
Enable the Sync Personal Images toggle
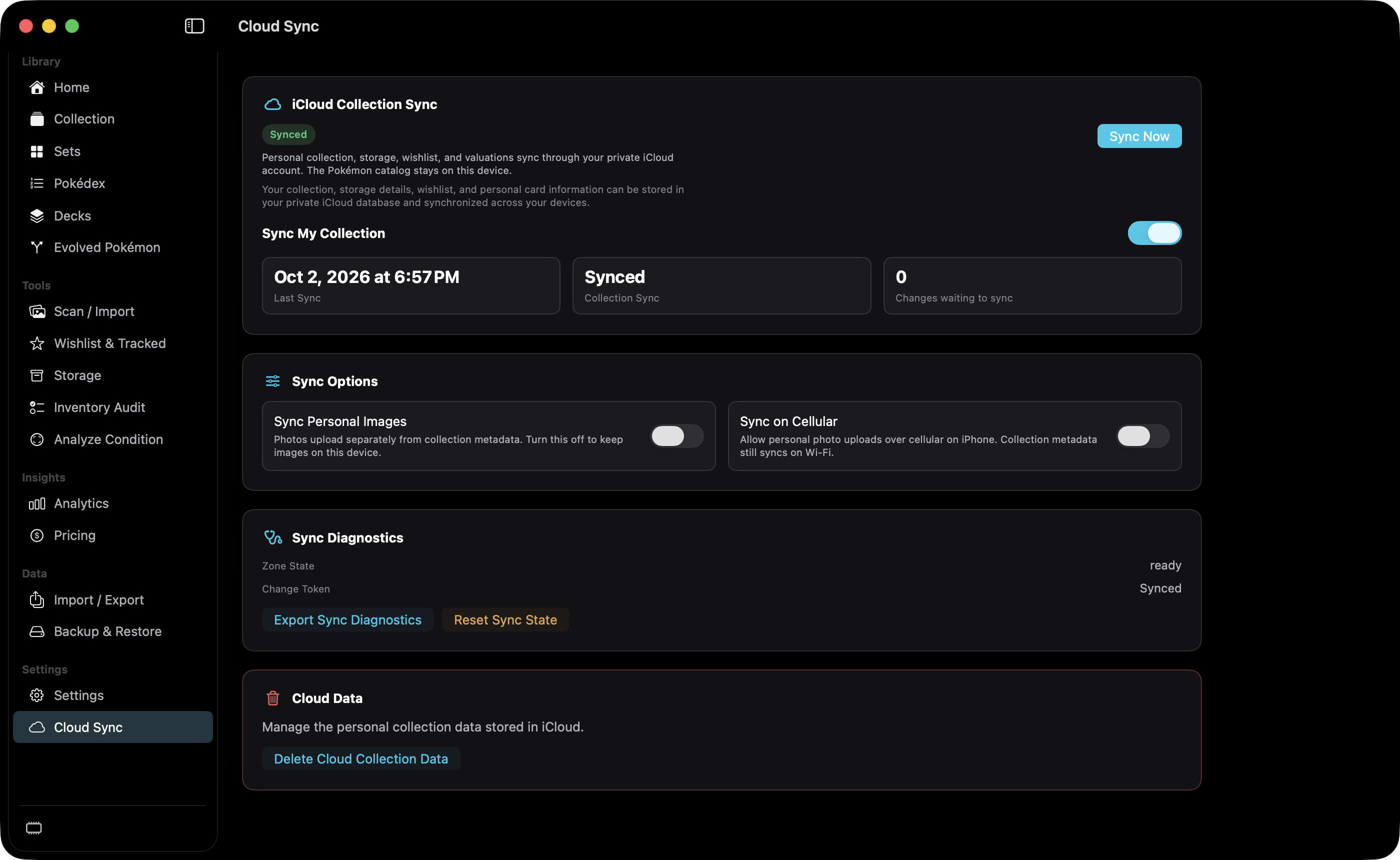[676, 436]
